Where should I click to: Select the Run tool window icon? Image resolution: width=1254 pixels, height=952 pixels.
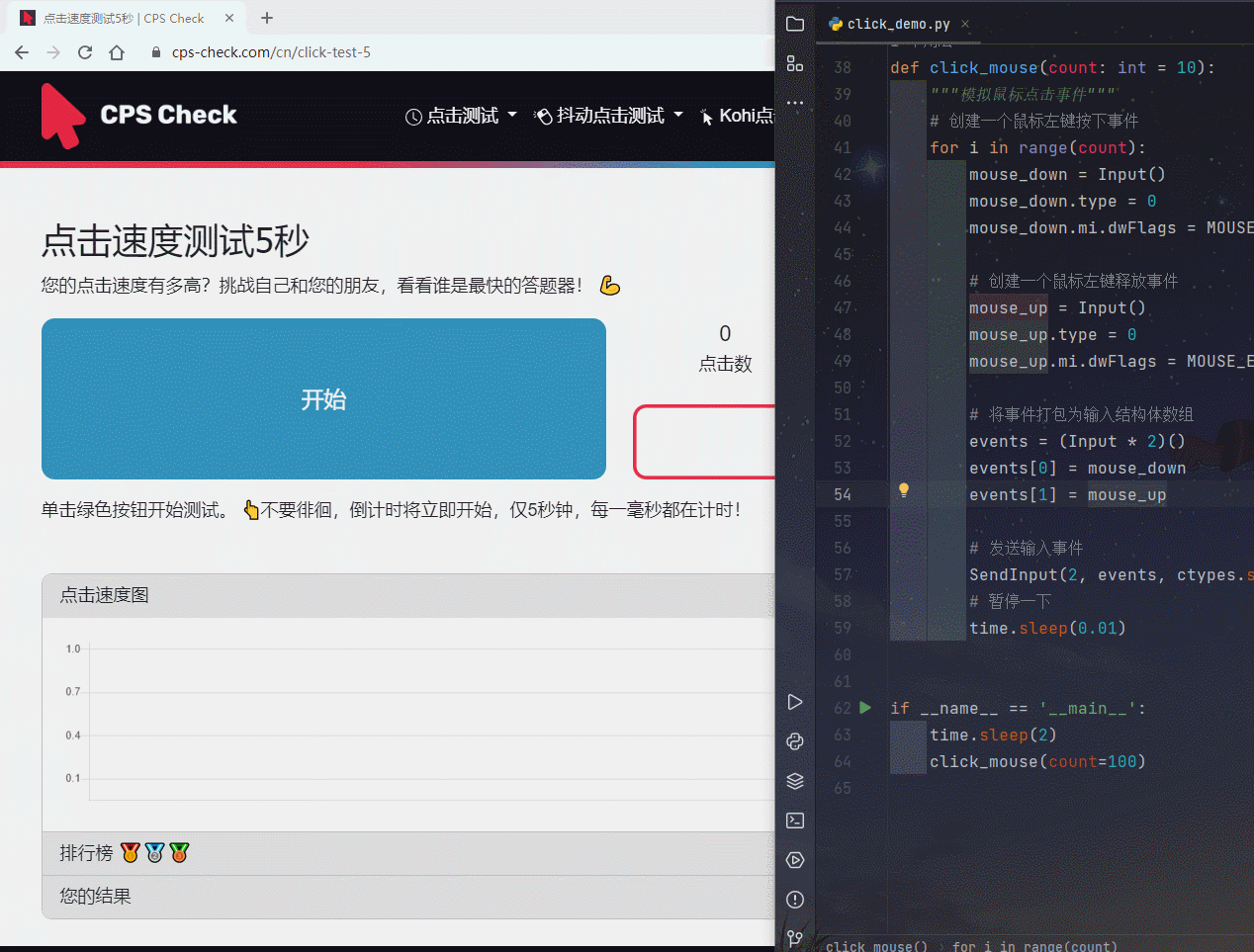click(795, 702)
